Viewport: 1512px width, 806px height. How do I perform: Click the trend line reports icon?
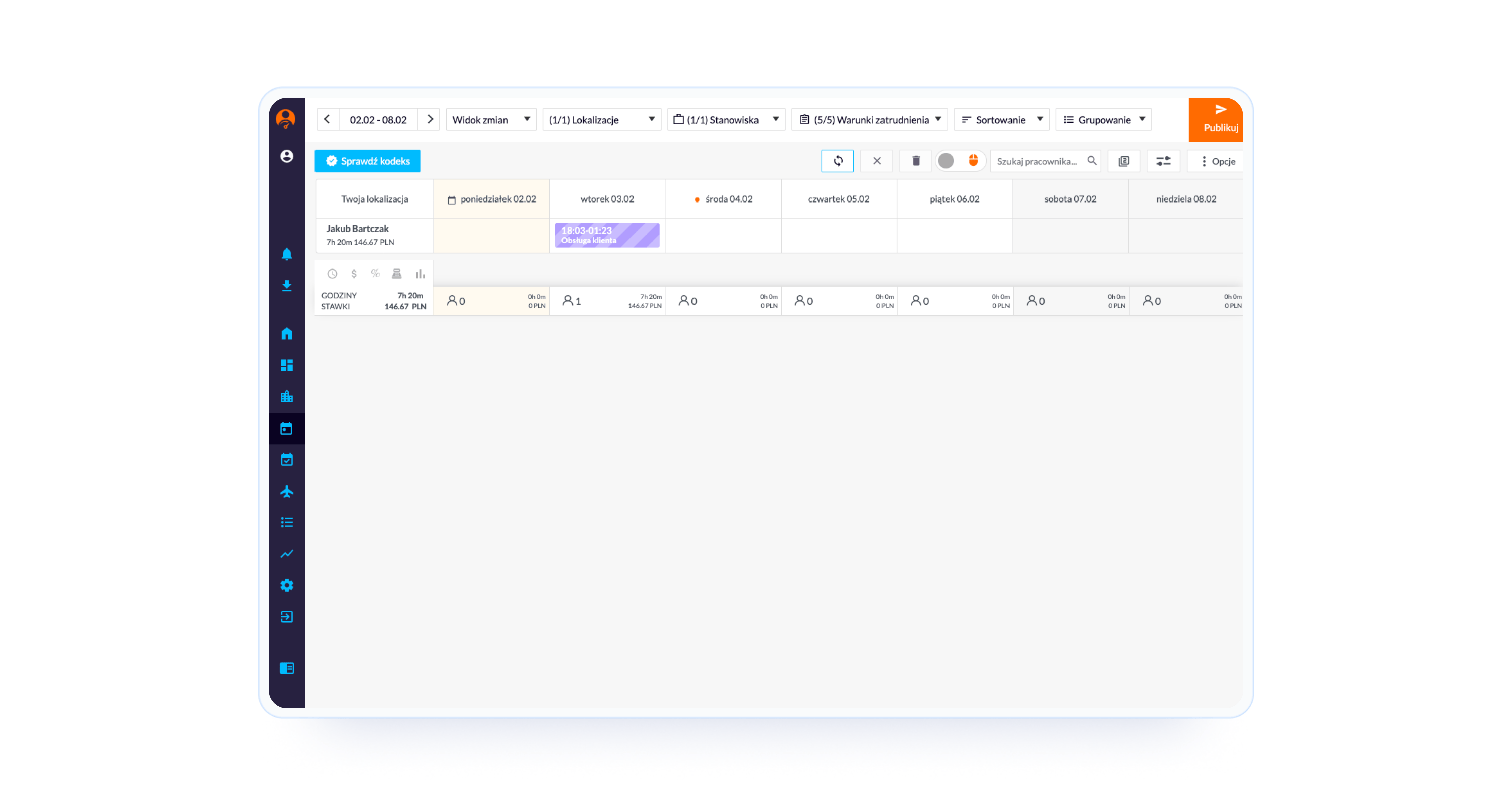pyautogui.click(x=286, y=553)
